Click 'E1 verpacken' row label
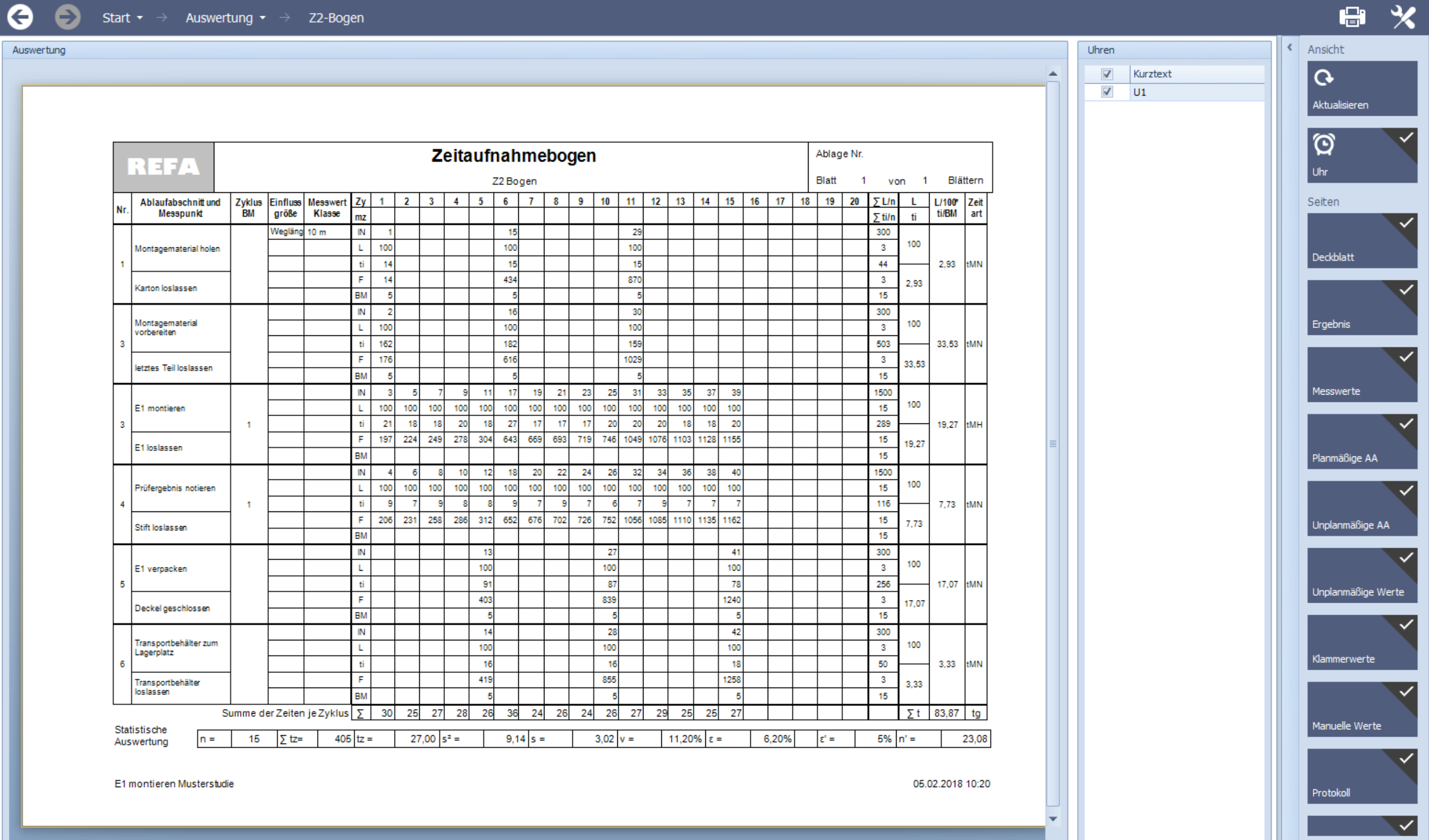The image size is (1429, 840). (x=160, y=569)
